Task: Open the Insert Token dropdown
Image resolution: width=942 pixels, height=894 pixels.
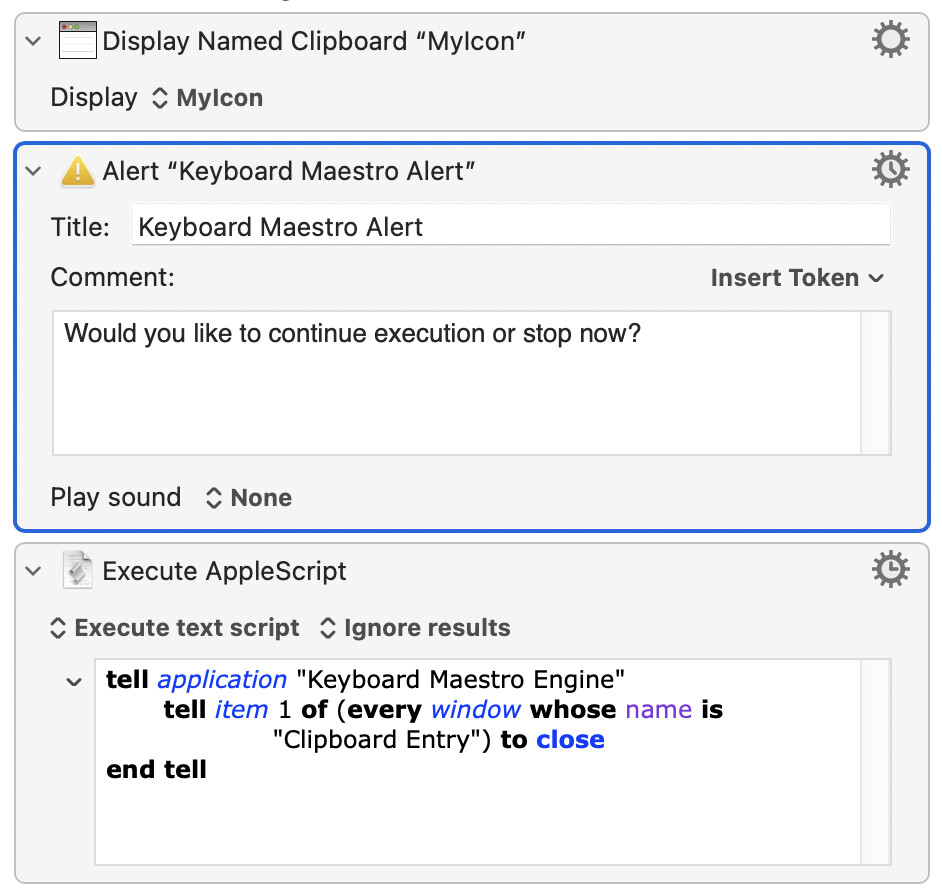Action: click(x=797, y=278)
